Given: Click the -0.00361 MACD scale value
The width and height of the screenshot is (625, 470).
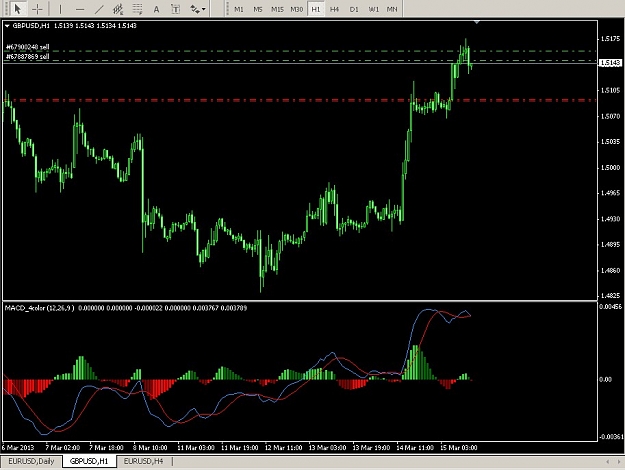Looking at the screenshot, I should [611, 437].
